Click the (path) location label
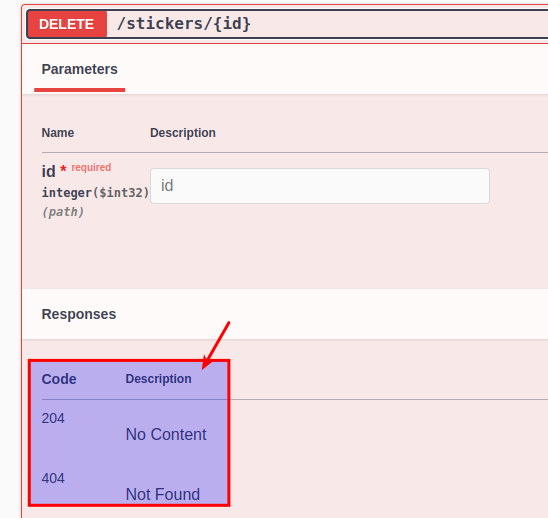Viewport: 548px width, 518px height. click(x=63, y=212)
